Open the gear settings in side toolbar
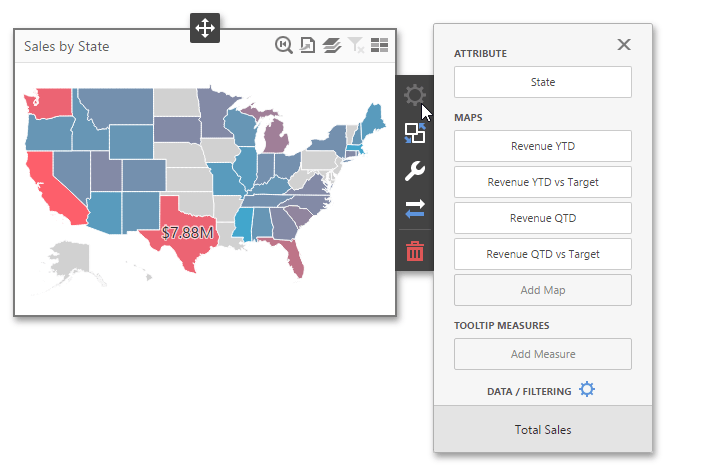The height and width of the screenshot is (467, 703). click(x=415, y=96)
